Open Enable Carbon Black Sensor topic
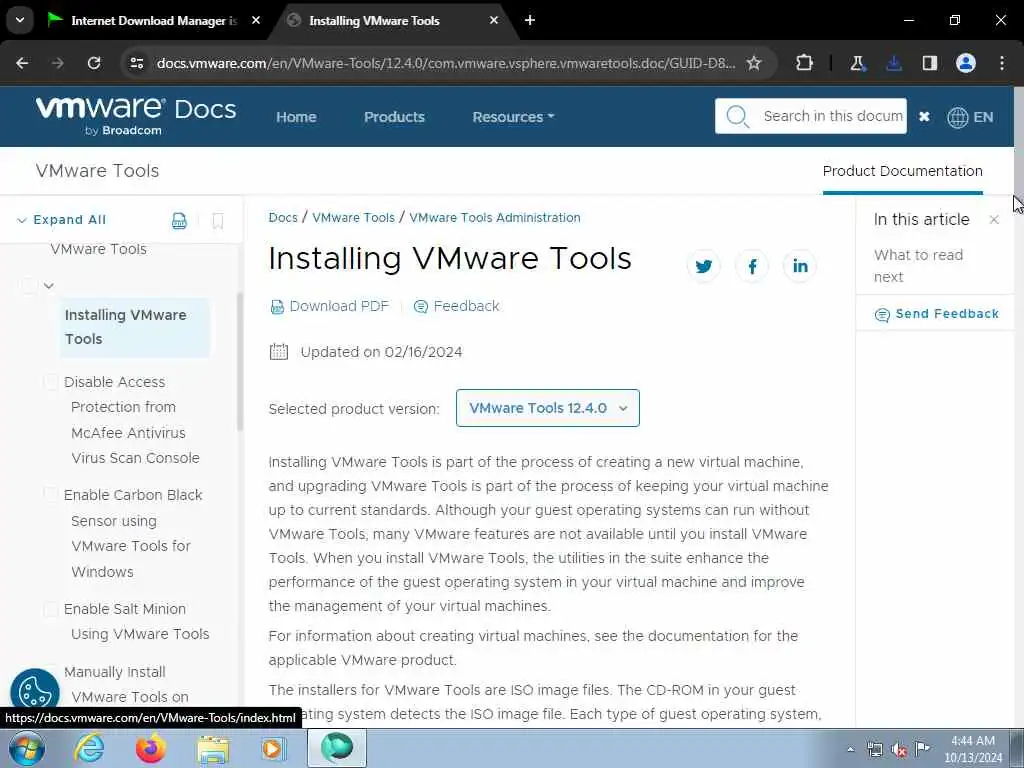The width and height of the screenshot is (1024, 768). tap(133, 533)
